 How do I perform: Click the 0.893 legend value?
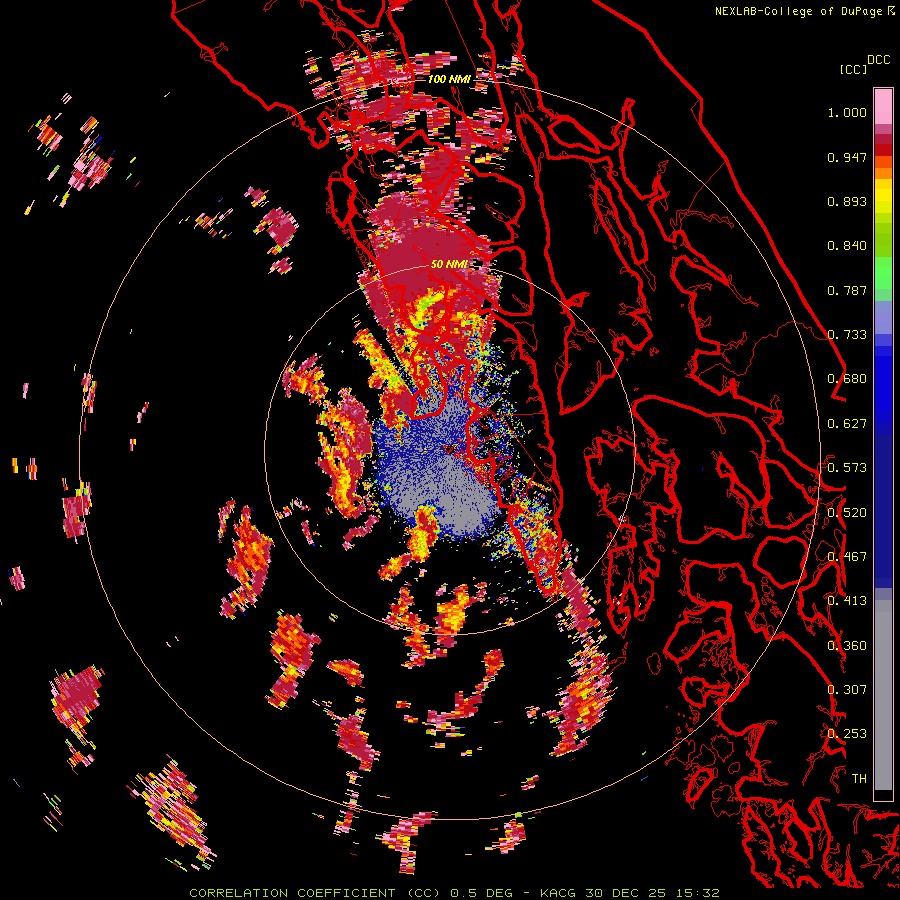(x=847, y=201)
